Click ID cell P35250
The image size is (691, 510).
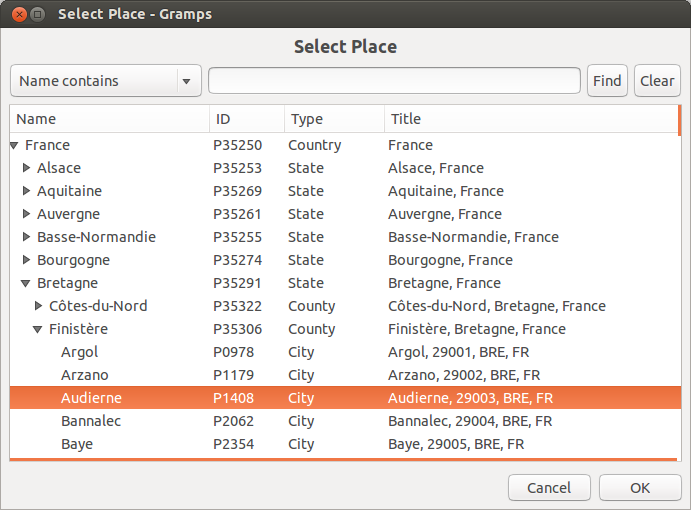coord(238,145)
